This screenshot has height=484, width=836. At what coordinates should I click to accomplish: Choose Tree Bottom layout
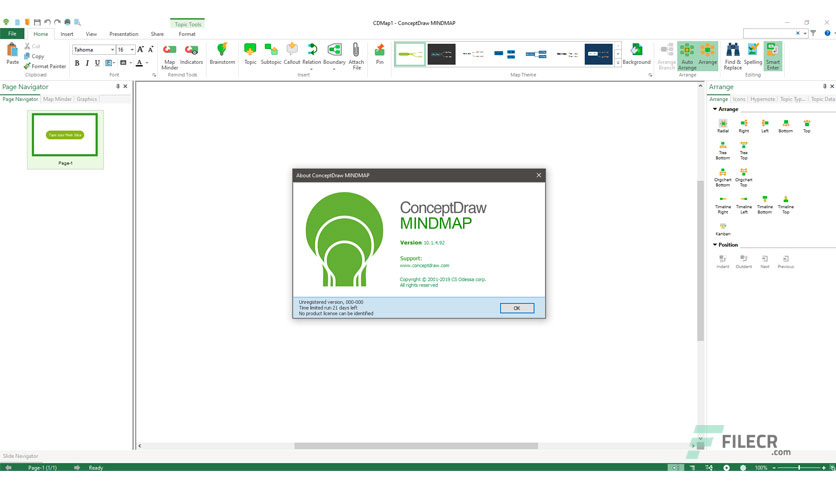coord(722,150)
